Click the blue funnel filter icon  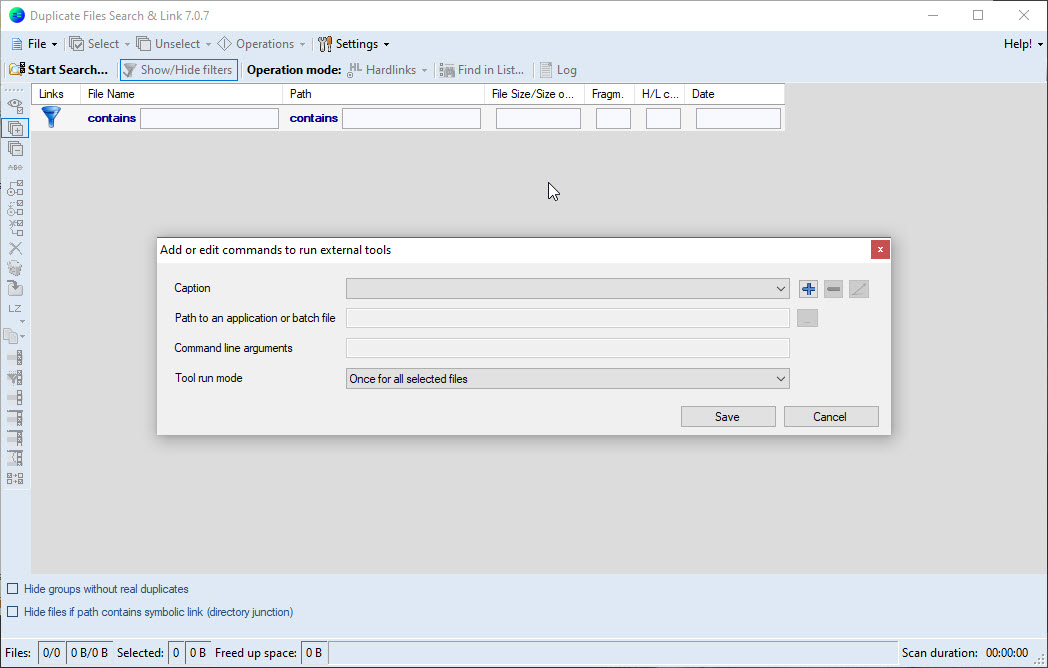click(51, 117)
